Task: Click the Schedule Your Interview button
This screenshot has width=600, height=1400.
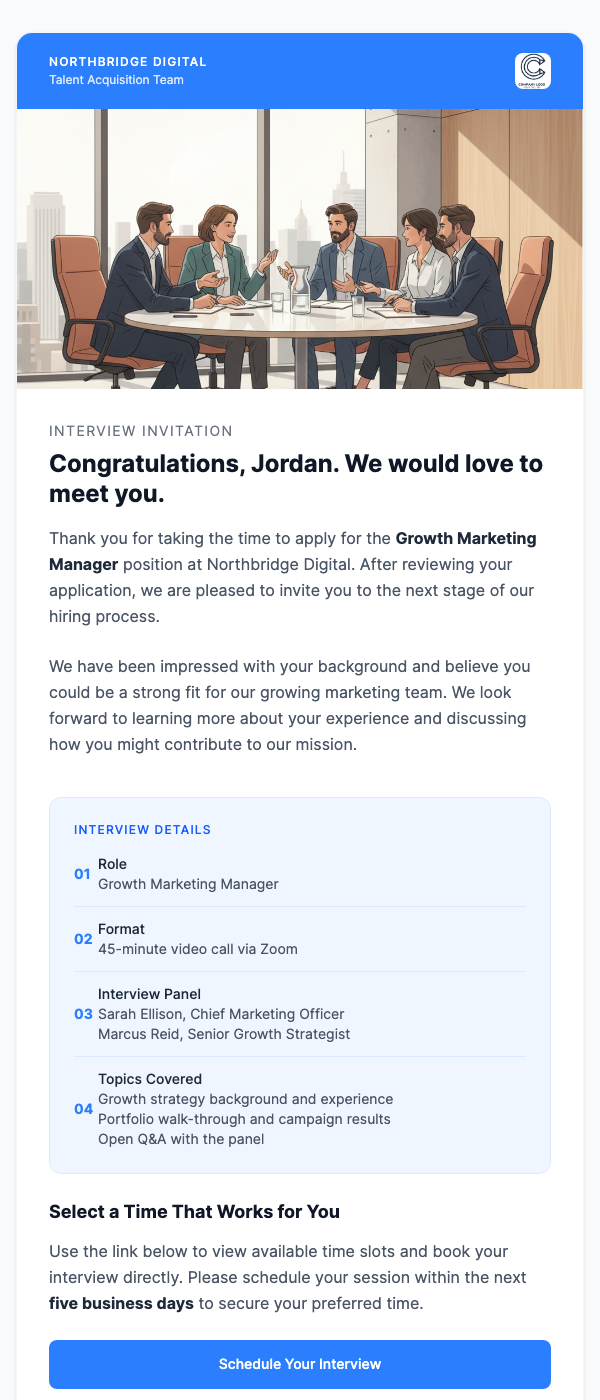Action: tap(300, 1364)
